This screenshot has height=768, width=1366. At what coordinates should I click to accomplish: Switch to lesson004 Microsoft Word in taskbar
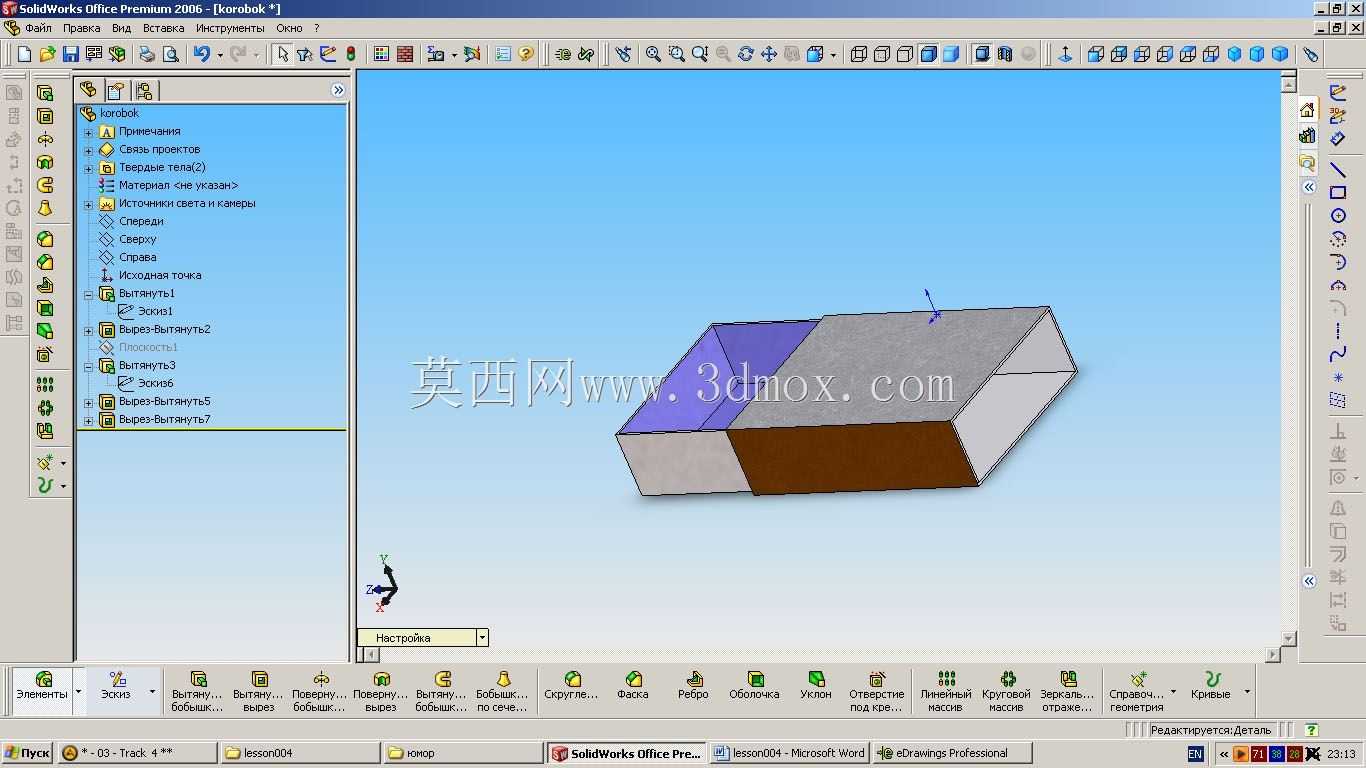point(789,753)
